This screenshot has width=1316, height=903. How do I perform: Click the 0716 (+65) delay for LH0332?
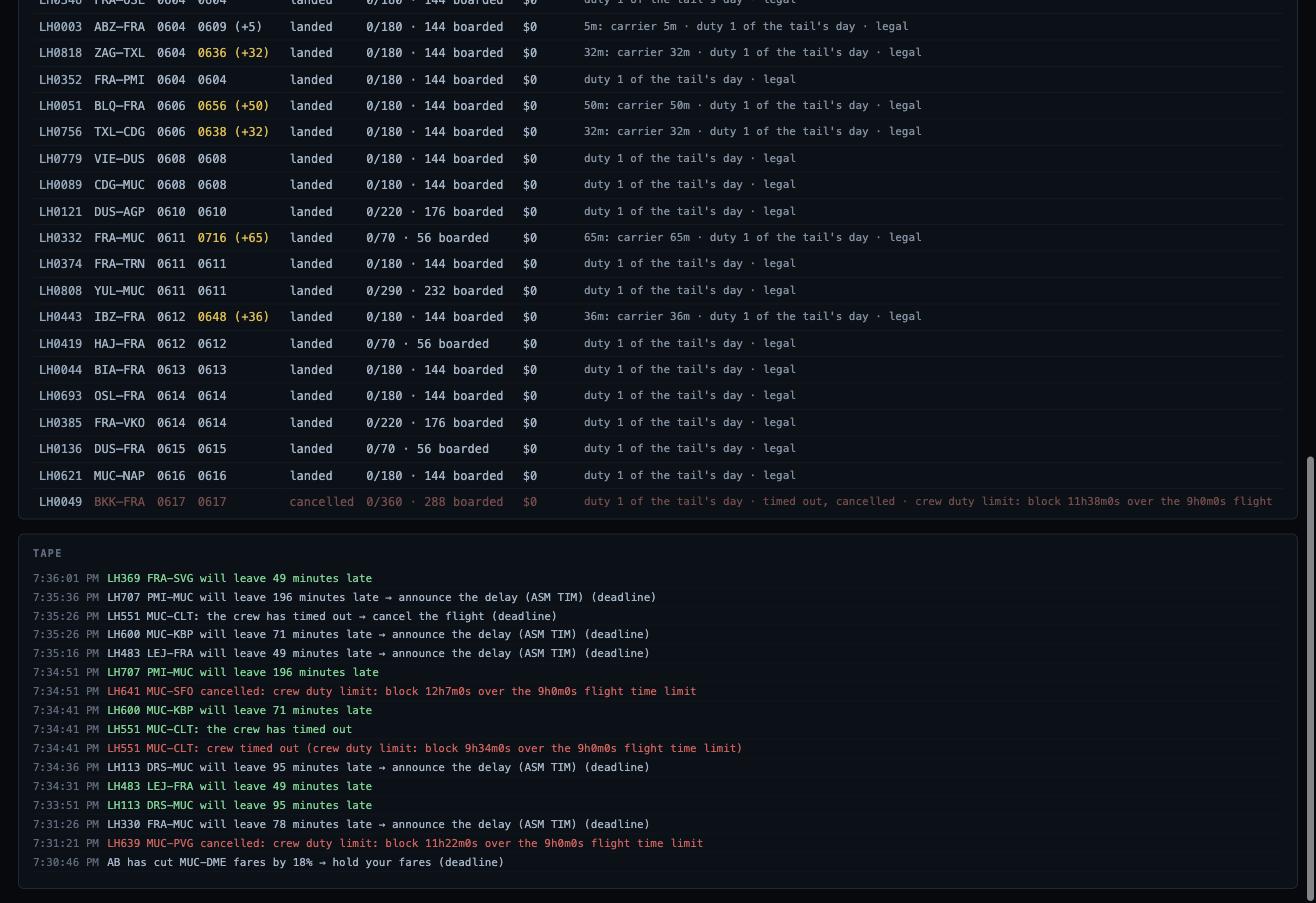233,237
